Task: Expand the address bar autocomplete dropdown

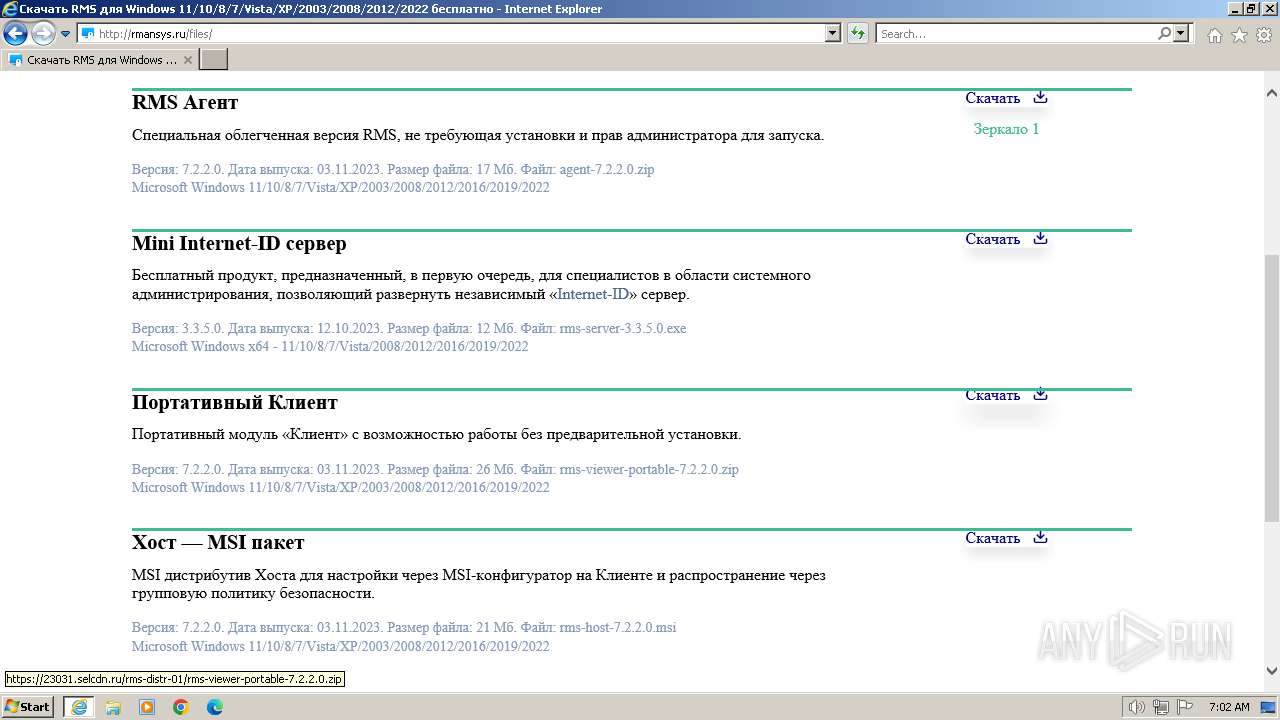Action: click(x=833, y=34)
